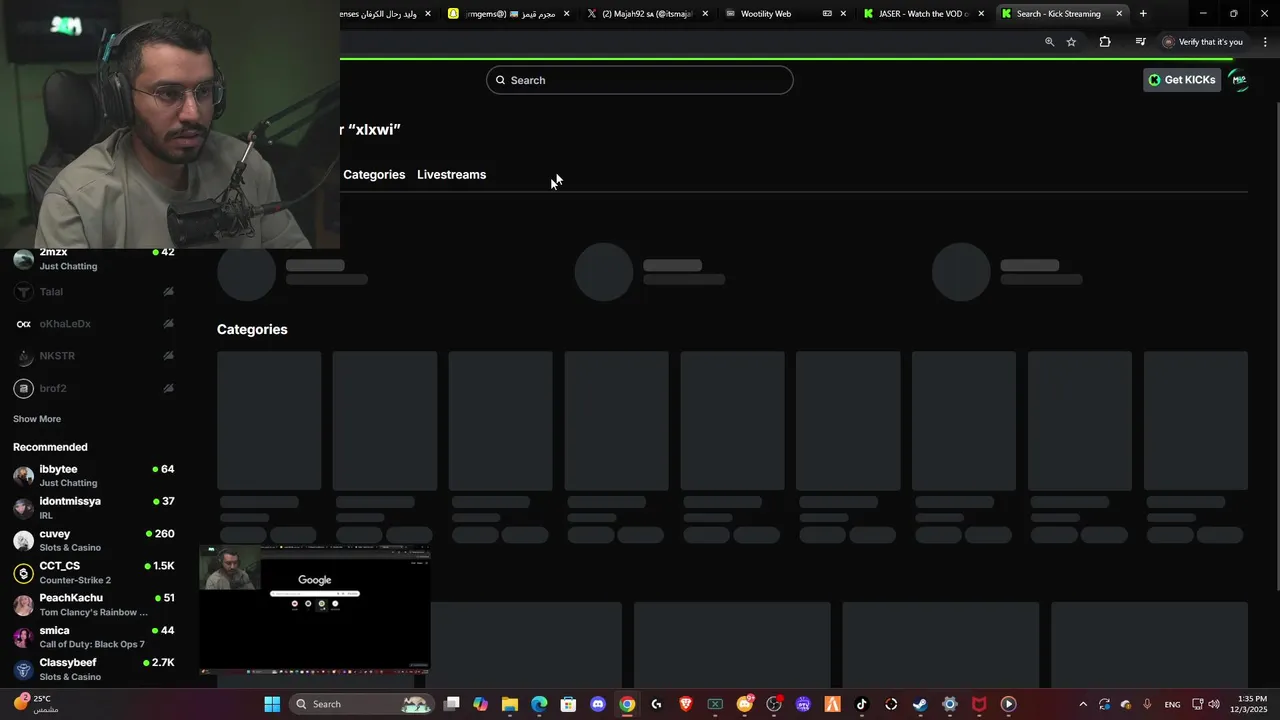Switch to the Majah92 X browser tab
The height and width of the screenshot is (720, 1280).
tap(647, 14)
